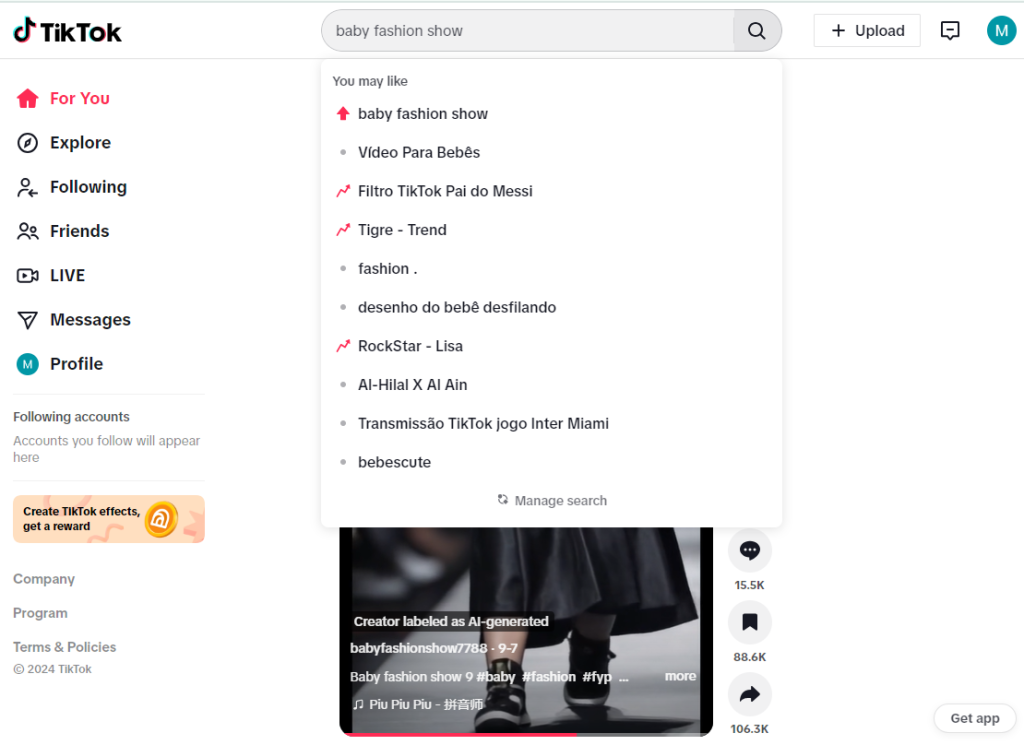Click the magnifying glass search icon

(757, 31)
